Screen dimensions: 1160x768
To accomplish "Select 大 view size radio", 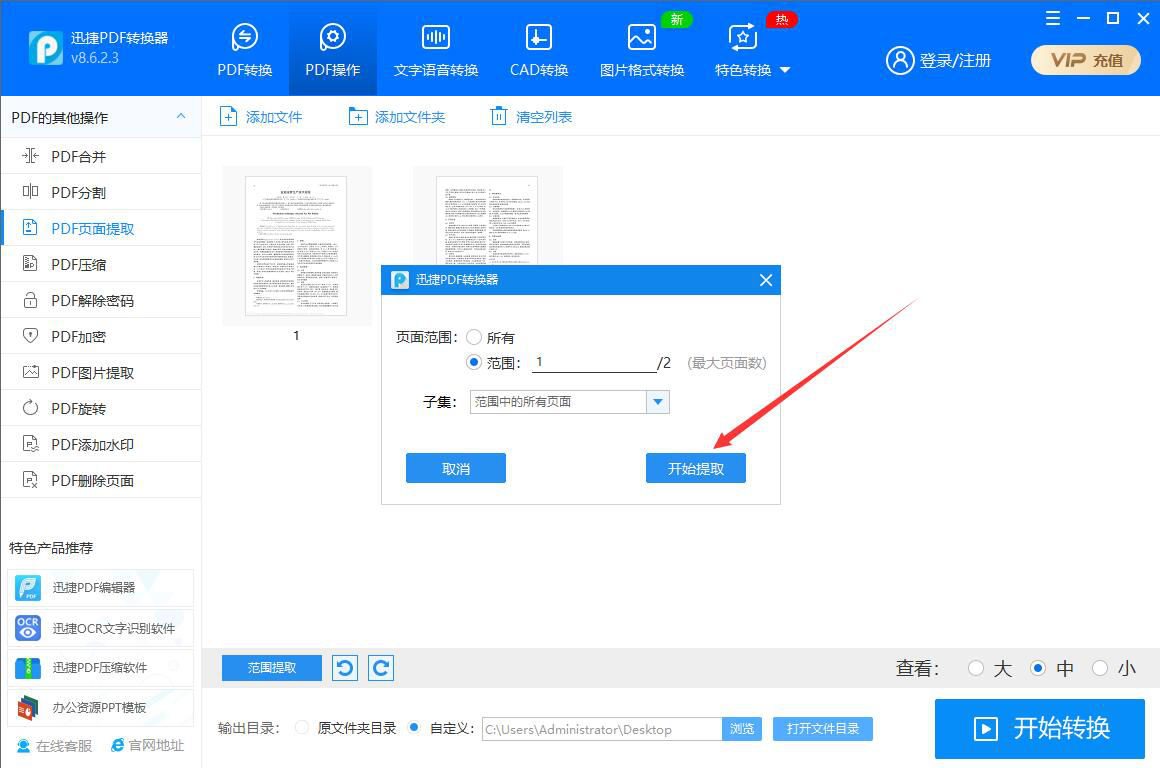I will click(976, 668).
